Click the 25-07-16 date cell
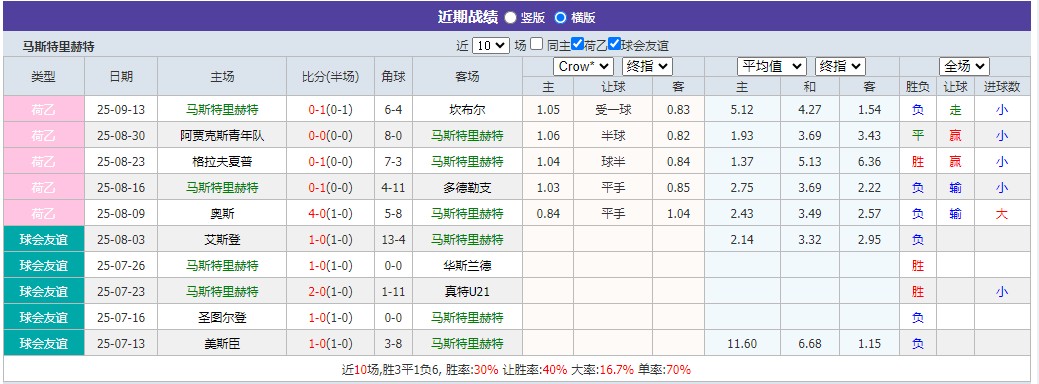The width and height of the screenshot is (1039, 384). click(x=121, y=318)
